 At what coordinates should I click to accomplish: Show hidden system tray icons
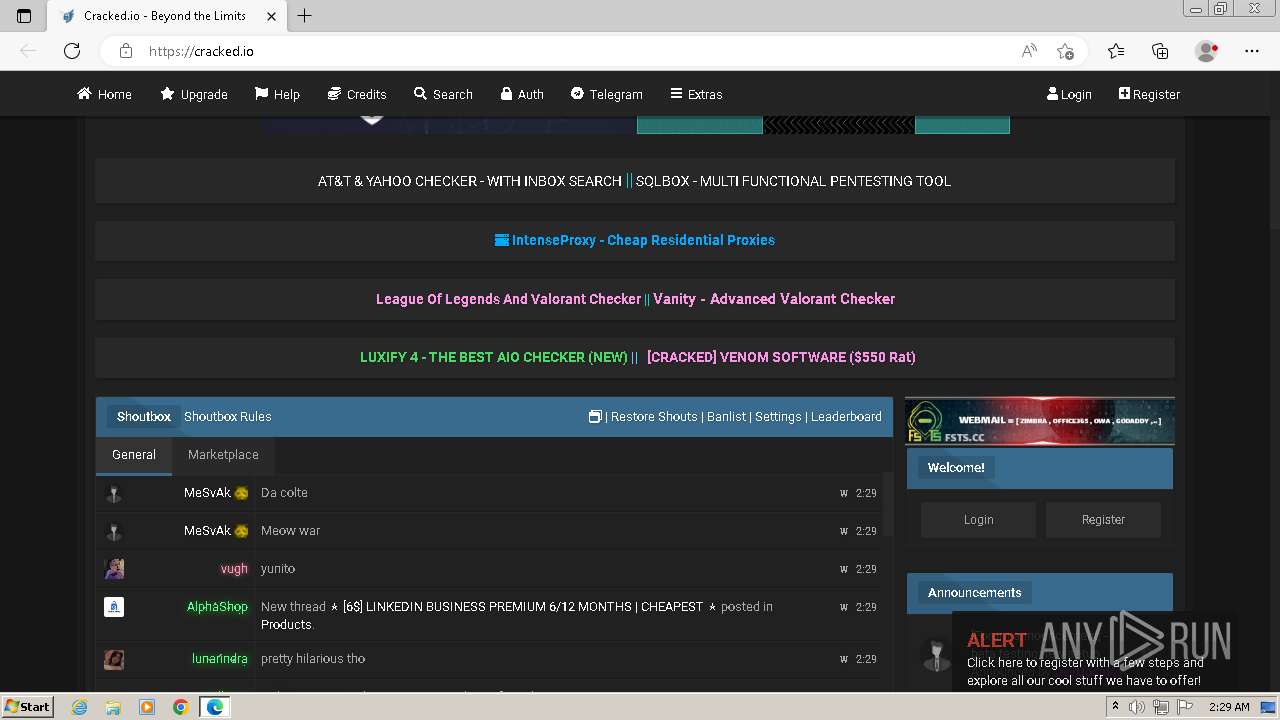1116,707
